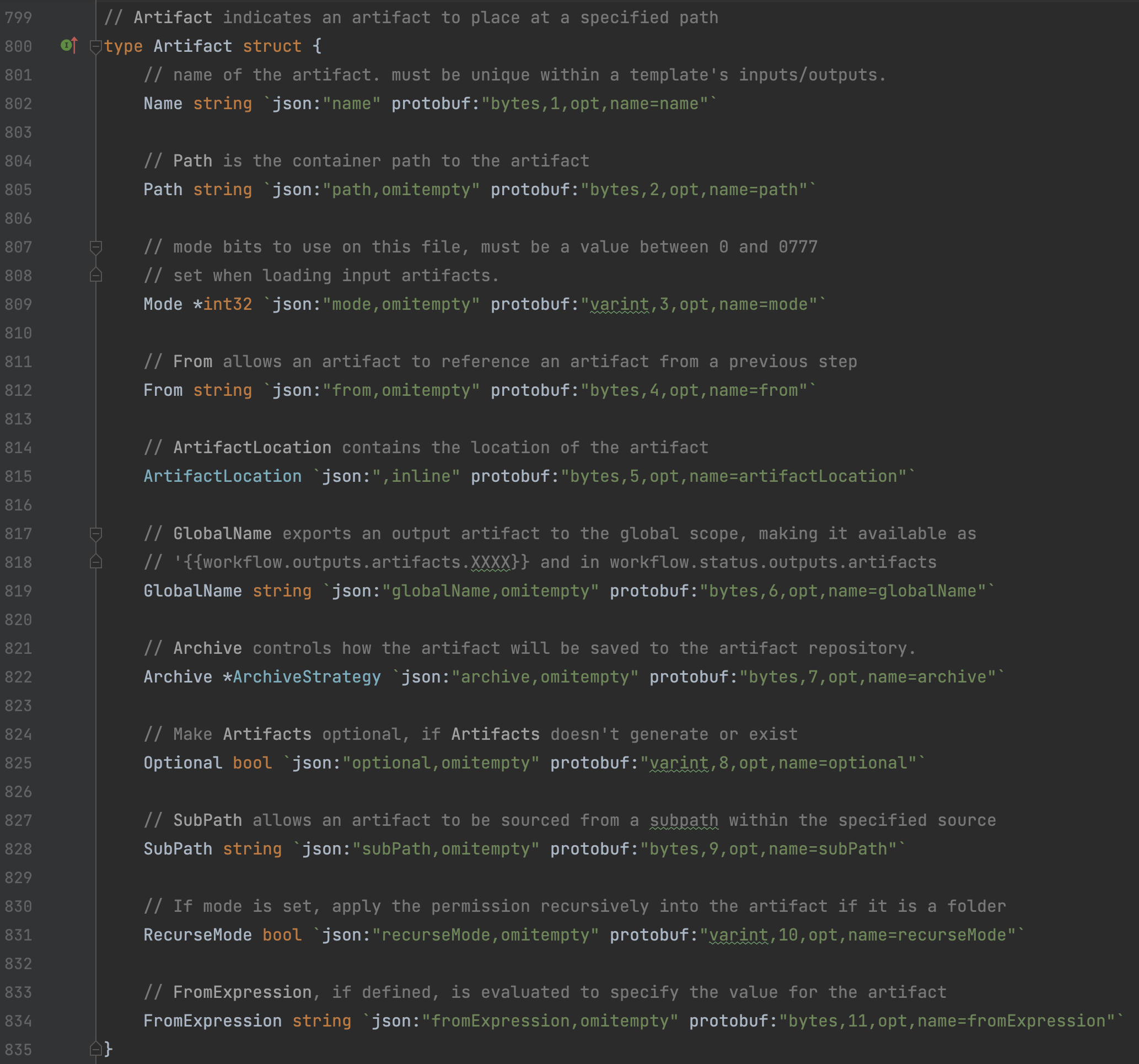
Task: Click the underlined varint typo on line 809
Action: 619,304
